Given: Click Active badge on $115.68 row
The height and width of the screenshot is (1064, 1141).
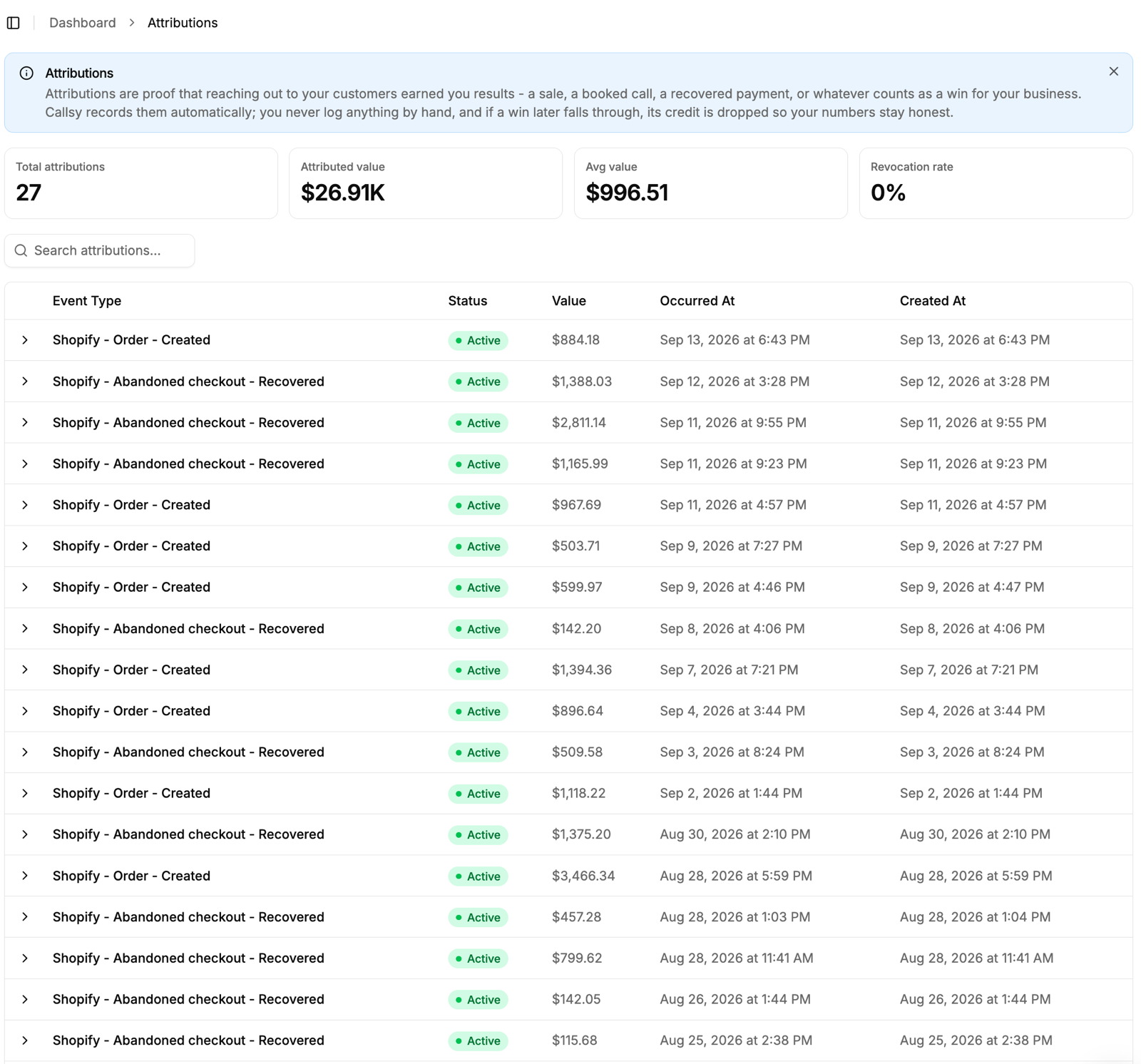Looking at the screenshot, I should [x=478, y=1041].
